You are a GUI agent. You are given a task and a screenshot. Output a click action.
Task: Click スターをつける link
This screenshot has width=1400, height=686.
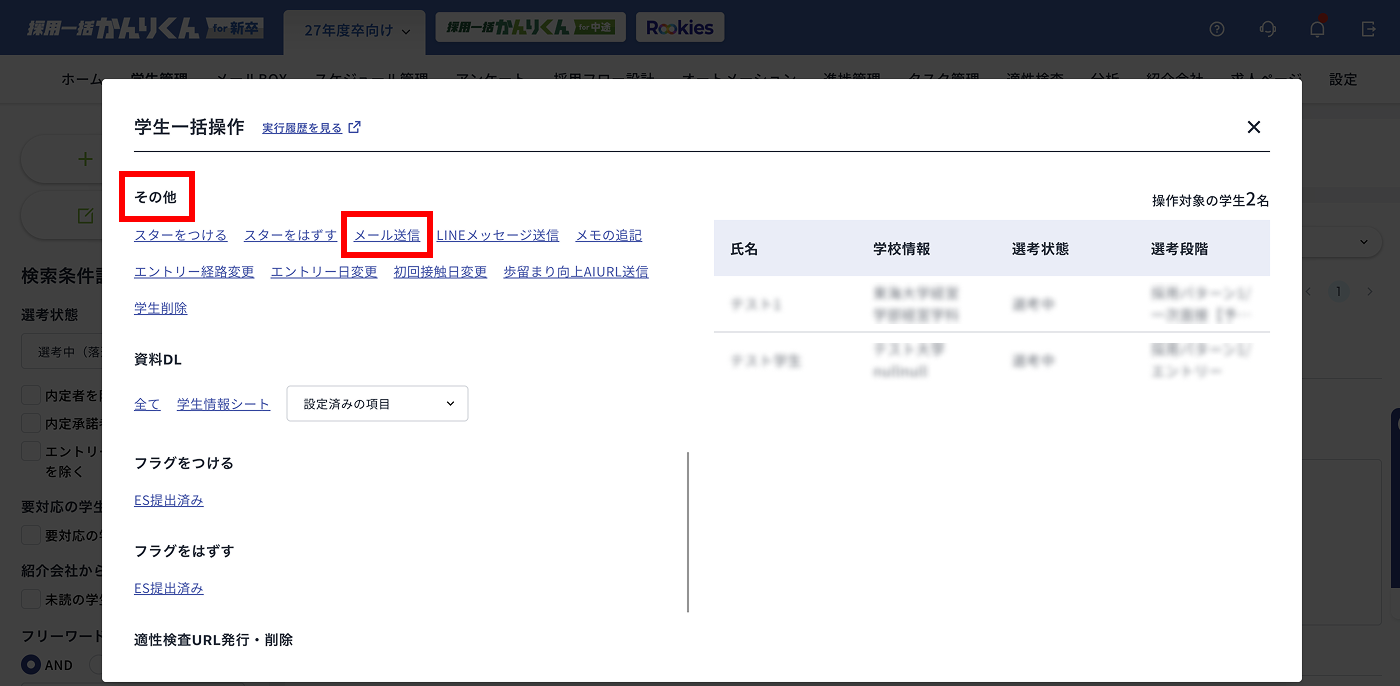coord(181,236)
